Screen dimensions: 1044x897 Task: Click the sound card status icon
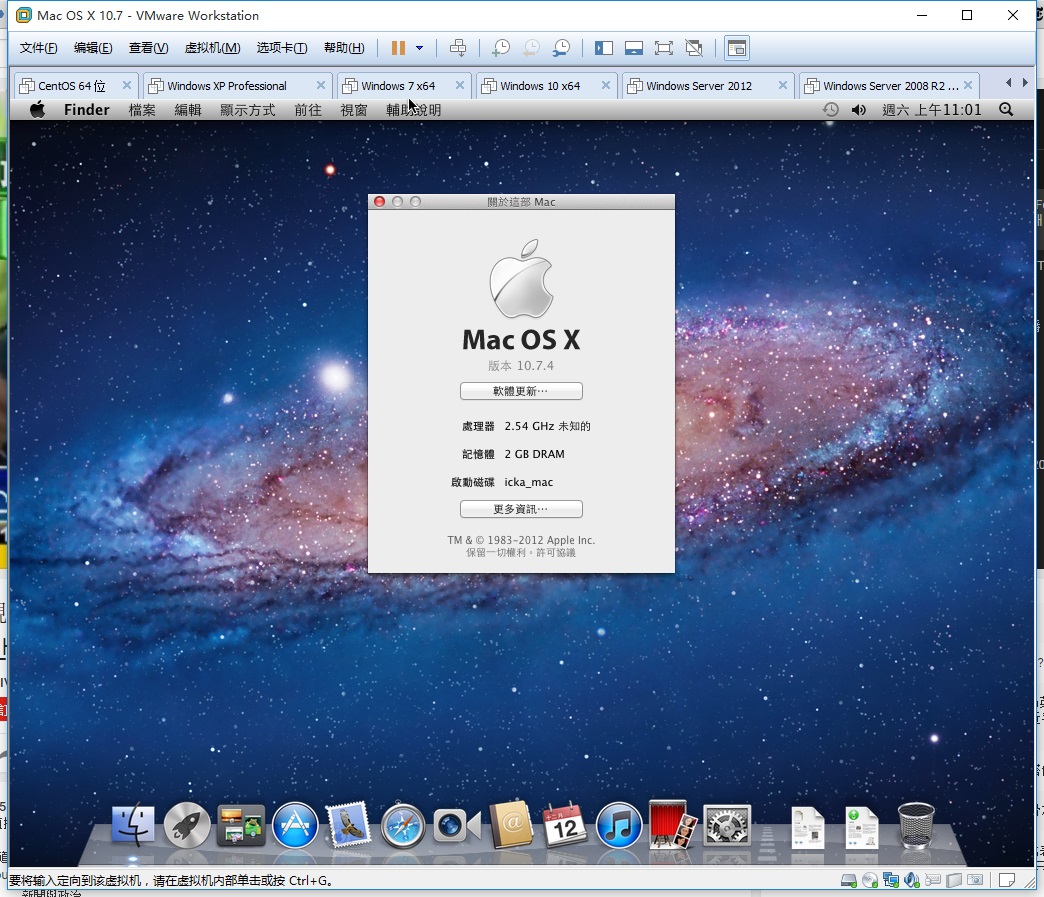912,880
